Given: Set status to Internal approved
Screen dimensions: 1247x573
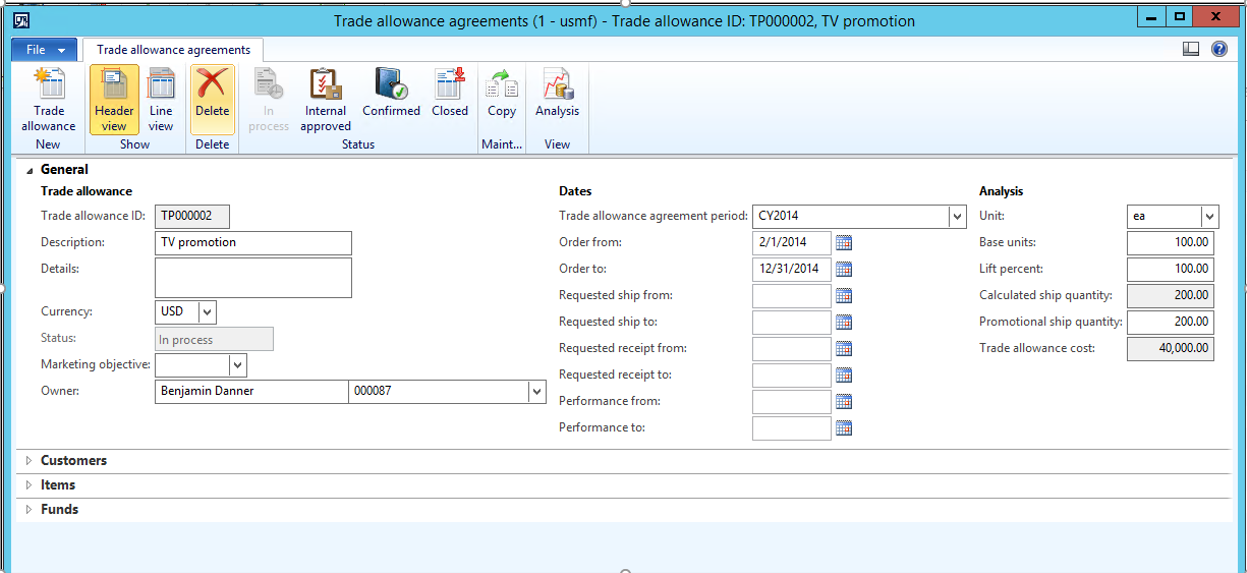Looking at the screenshot, I should point(325,100).
